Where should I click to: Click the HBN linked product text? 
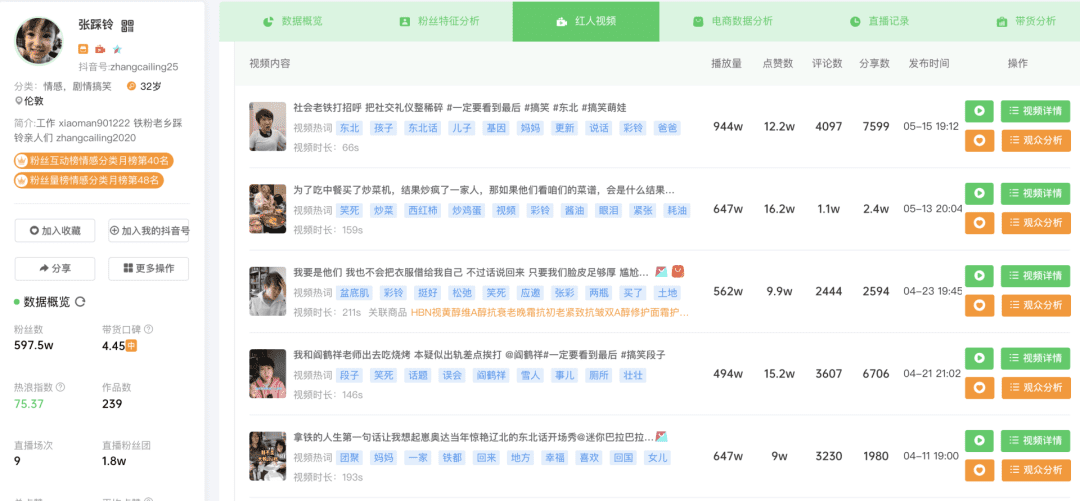pos(549,312)
